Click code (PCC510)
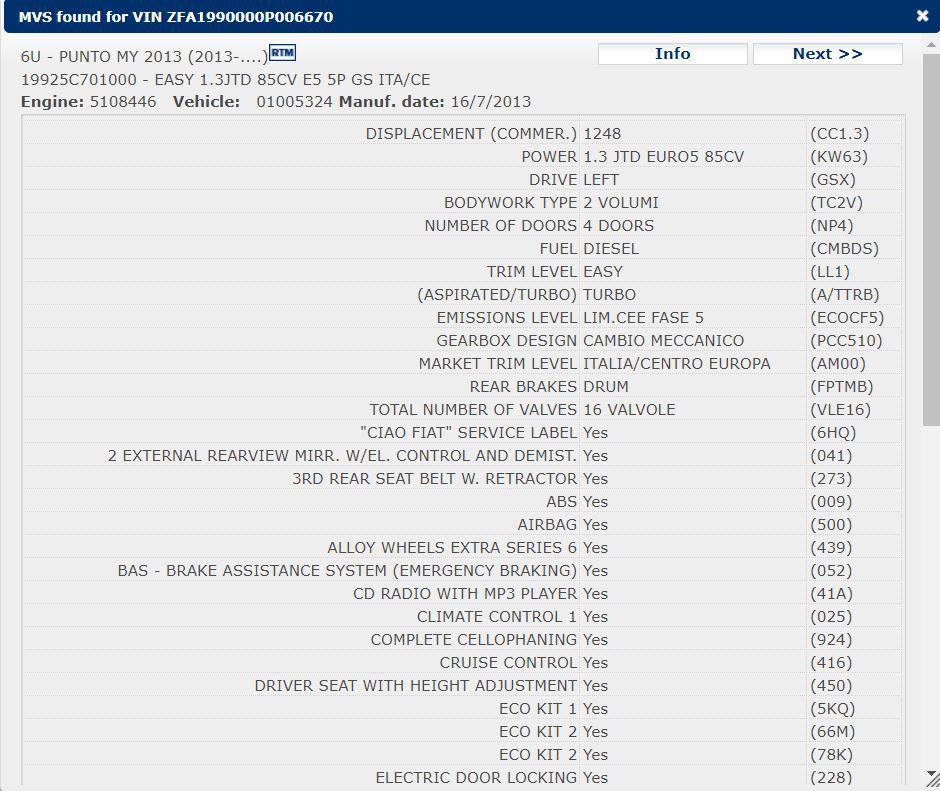The height and width of the screenshot is (791, 940). (x=846, y=341)
